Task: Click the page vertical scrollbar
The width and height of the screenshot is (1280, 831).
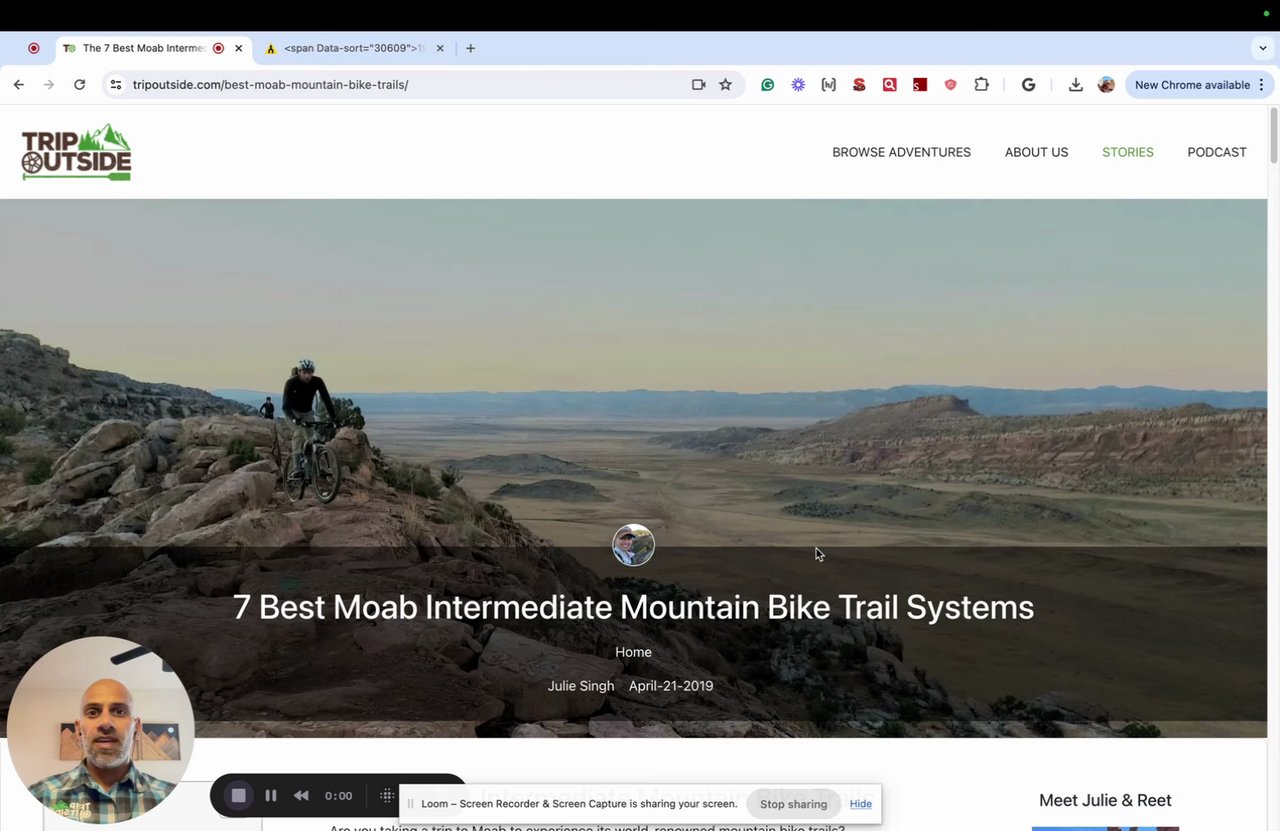Action: (x=1273, y=134)
